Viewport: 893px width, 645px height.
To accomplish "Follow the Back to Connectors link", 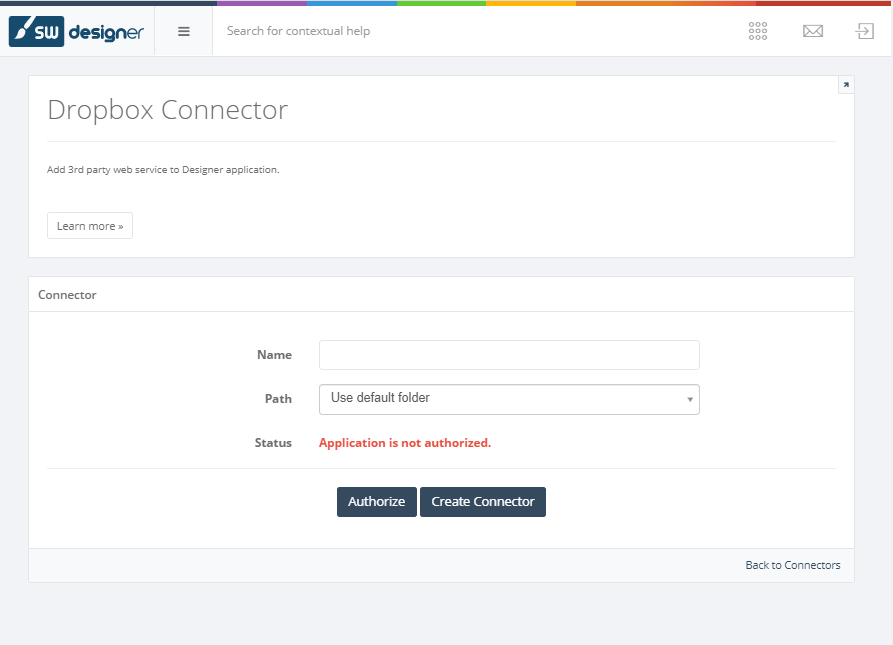I will [x=793, y=565].
